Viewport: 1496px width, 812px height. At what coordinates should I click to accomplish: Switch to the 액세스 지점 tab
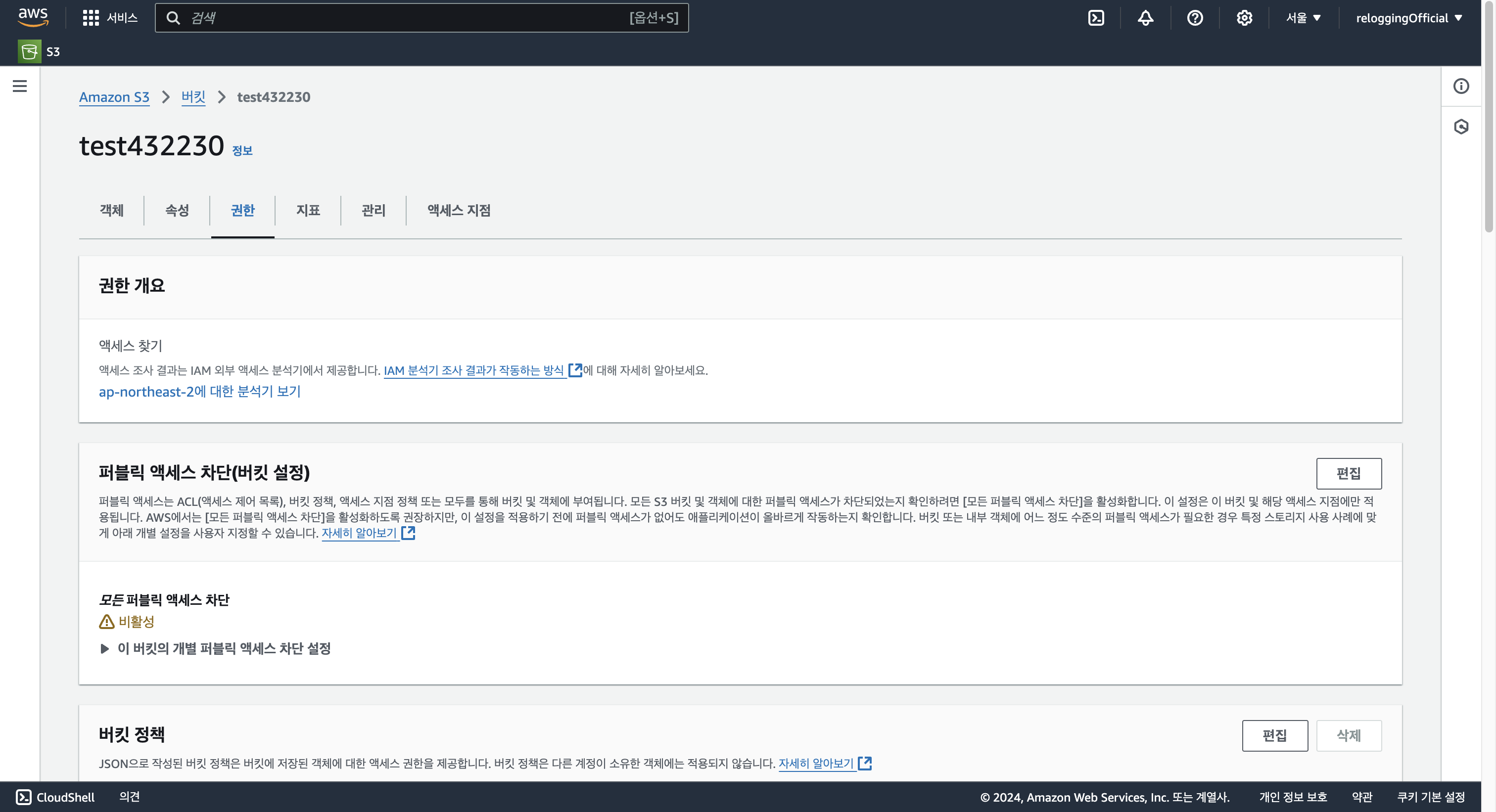(x=459, y=210)
